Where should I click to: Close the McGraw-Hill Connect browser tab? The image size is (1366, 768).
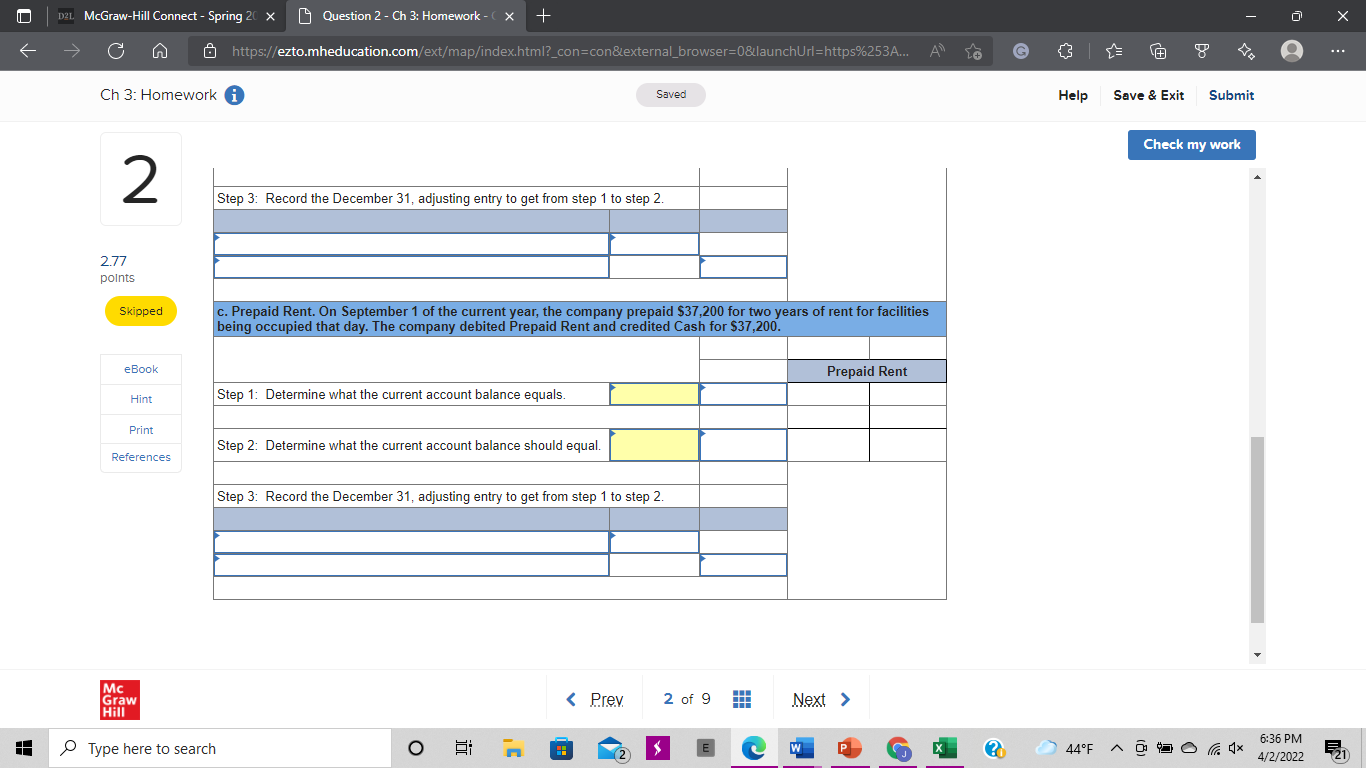[270, 16]
